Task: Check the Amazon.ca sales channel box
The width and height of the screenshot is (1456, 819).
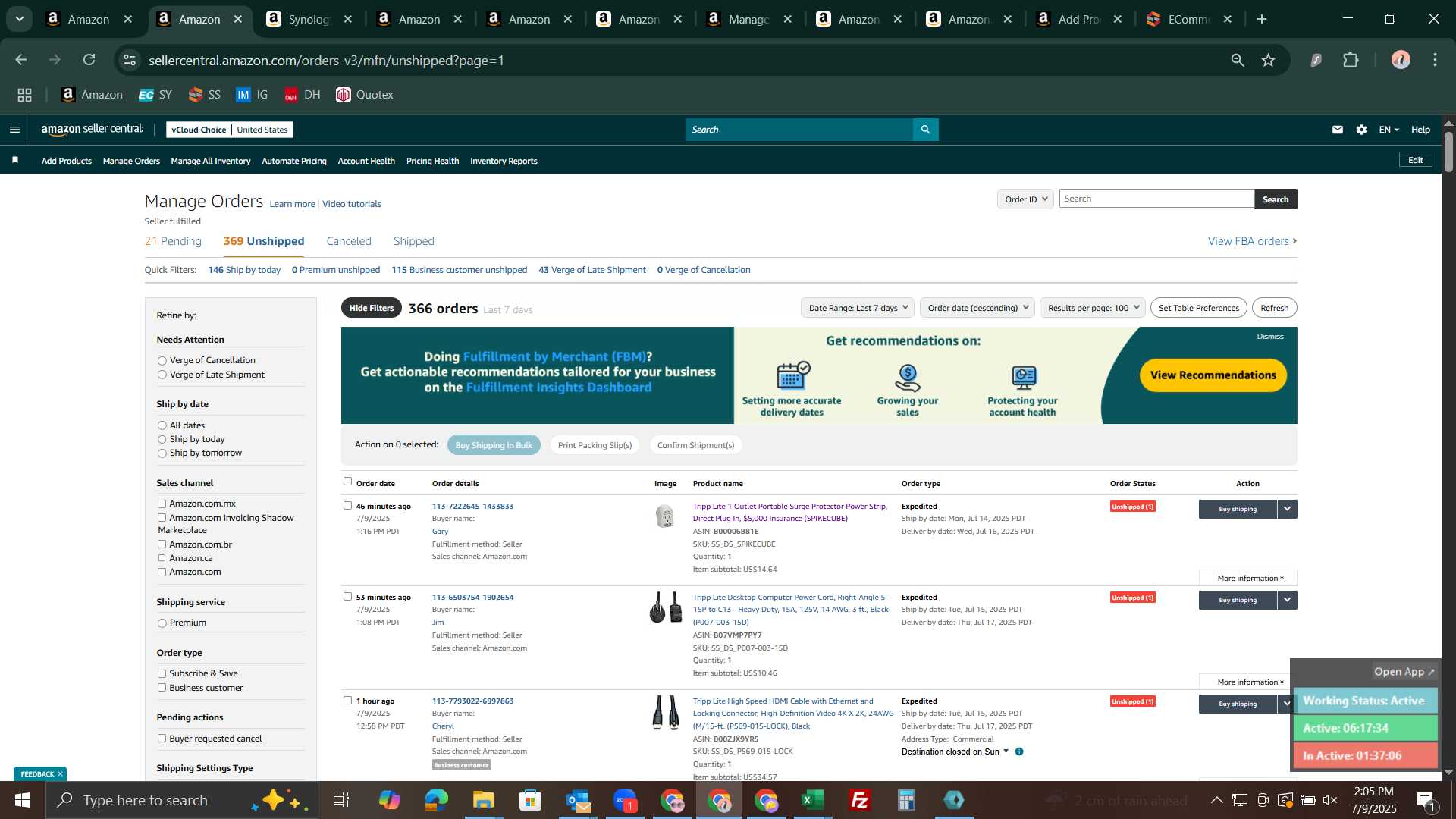Action: [162, 558]
